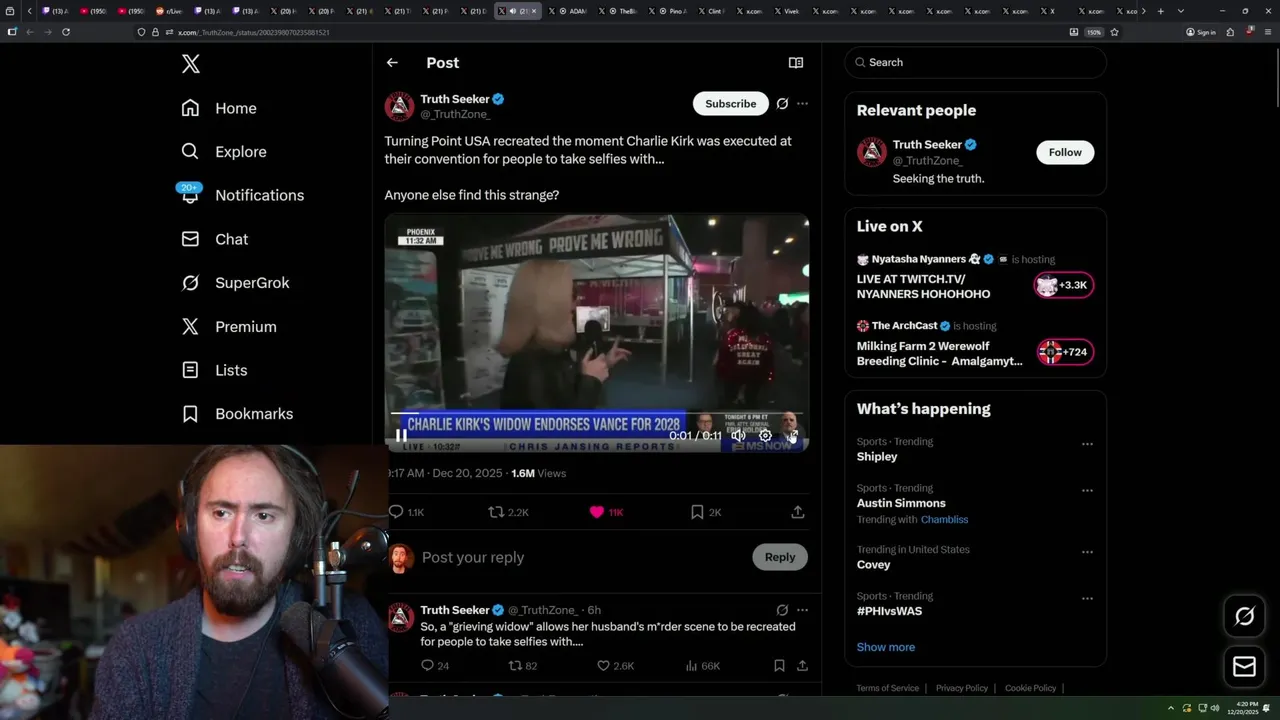This screenshot has width=1280, height=720.
Task: Click the back arrow beside Post
Action: [392, 62]
